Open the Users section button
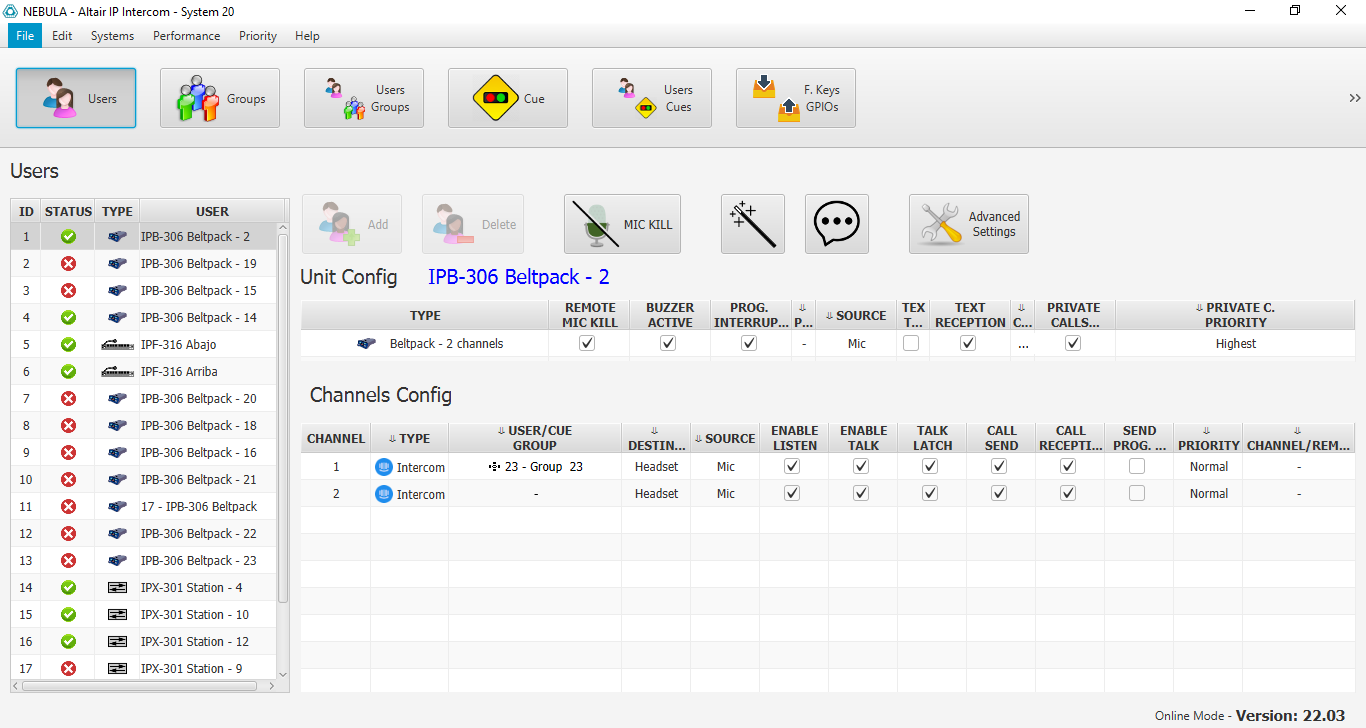The height and width of the screenshot is (728, 1366). pyautogui.click(x=76, y=98)
